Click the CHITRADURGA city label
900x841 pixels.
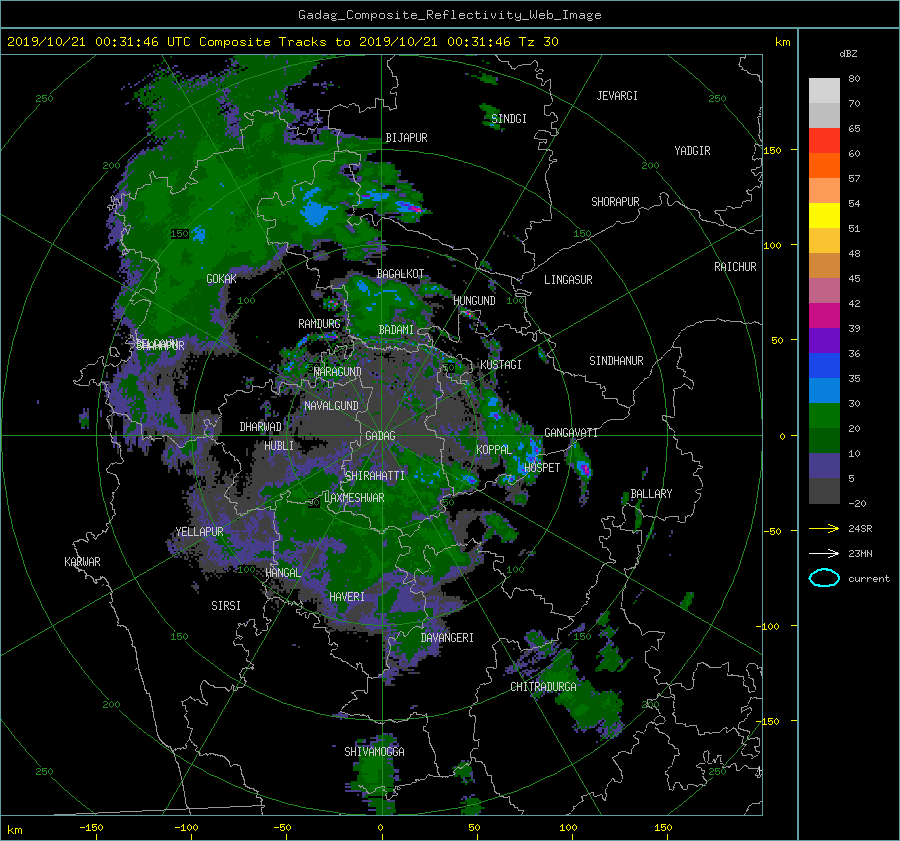tap(544, 687)
